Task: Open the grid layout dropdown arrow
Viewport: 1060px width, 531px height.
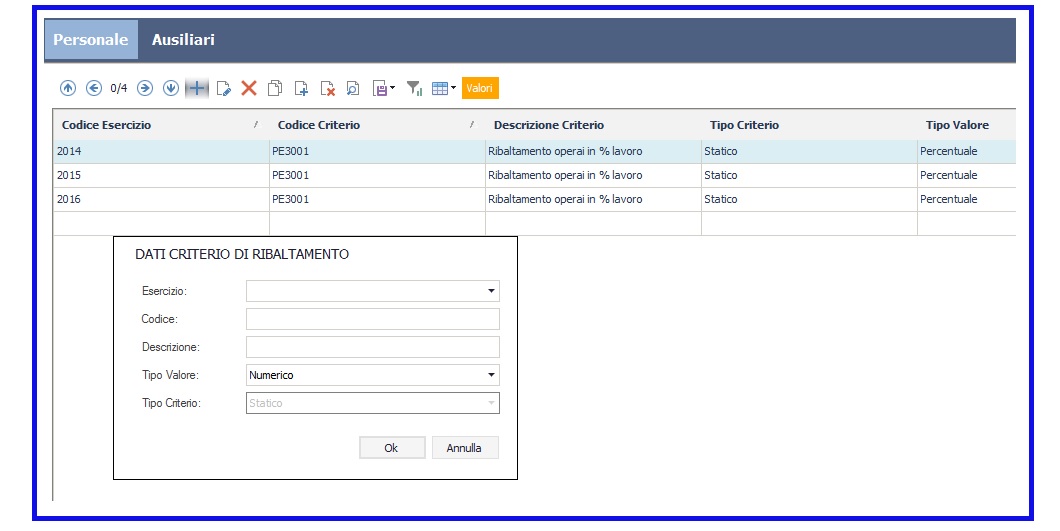Action: click(x=453, y=87)
